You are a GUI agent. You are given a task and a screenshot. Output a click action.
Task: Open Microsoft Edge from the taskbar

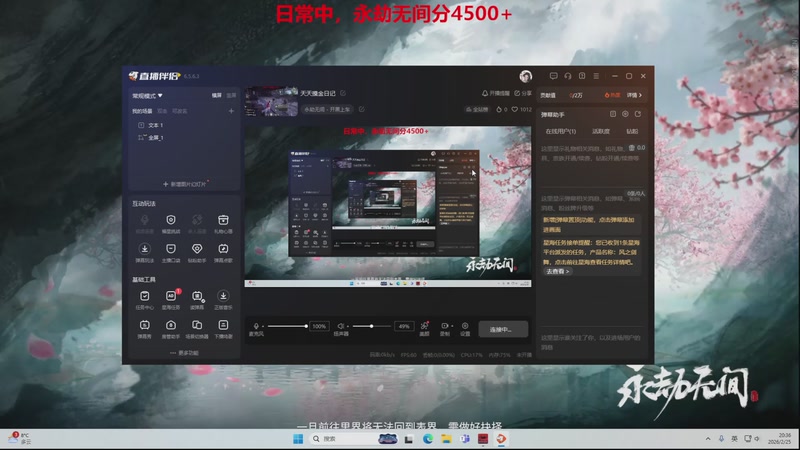pyautogui.click(x=428, y=439)
